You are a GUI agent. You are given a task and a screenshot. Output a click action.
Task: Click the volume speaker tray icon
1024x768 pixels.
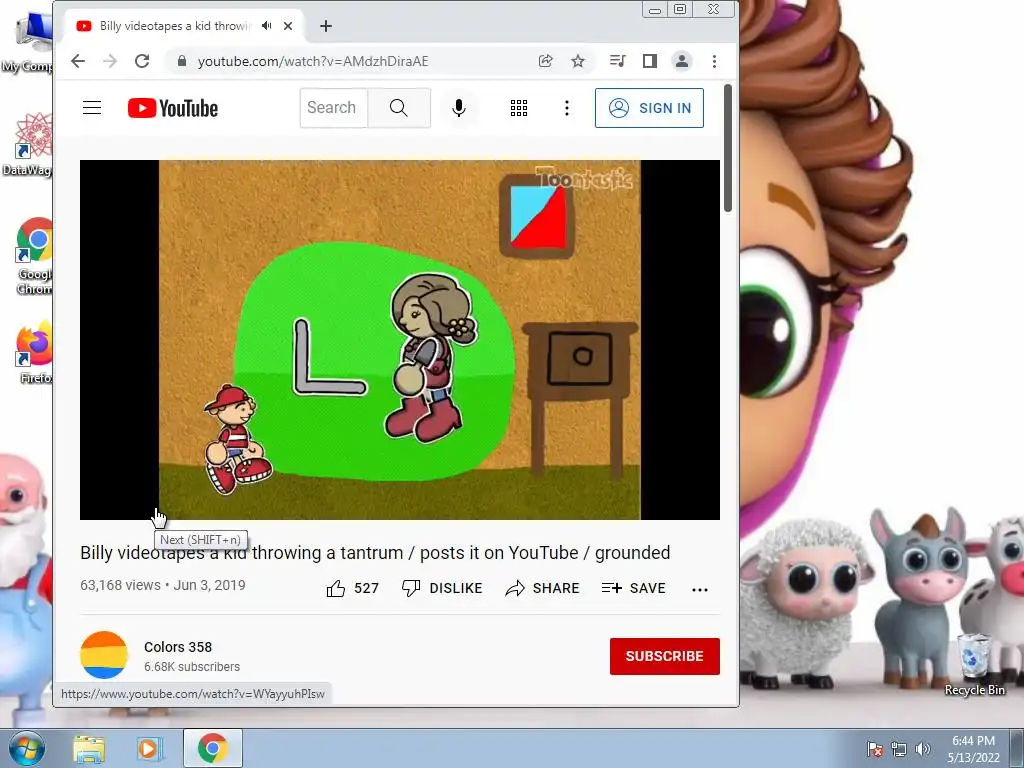pyautogui.click(x=923, y=749)
